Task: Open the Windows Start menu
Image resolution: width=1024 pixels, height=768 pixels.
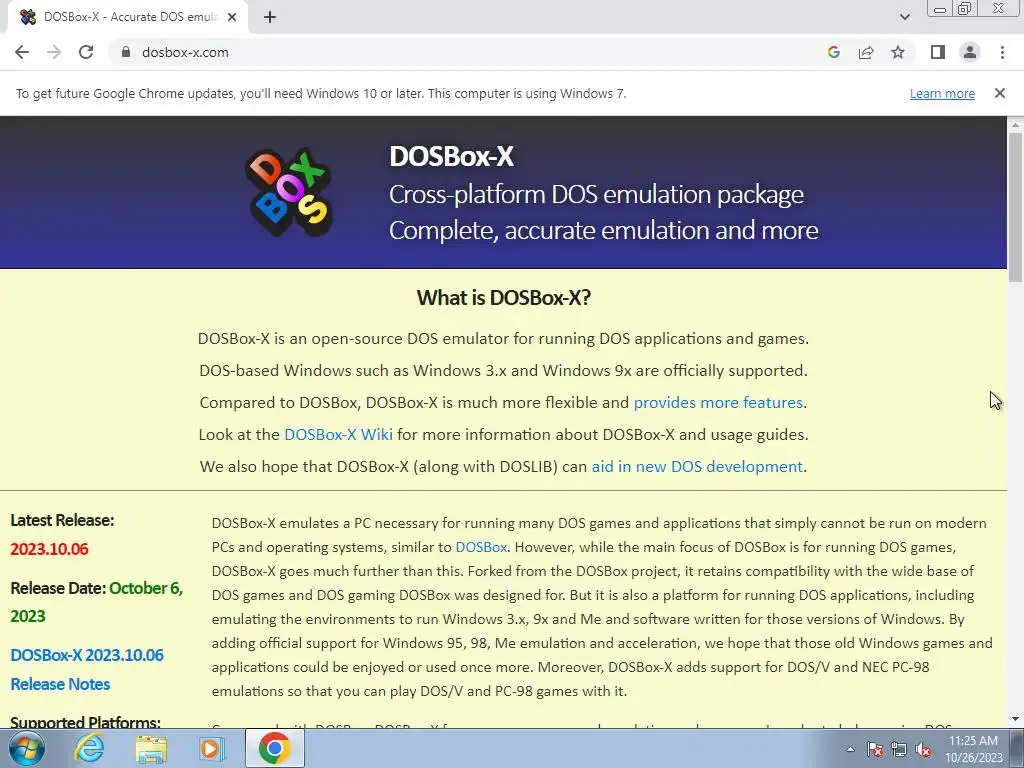Action: tap(26, 748)
